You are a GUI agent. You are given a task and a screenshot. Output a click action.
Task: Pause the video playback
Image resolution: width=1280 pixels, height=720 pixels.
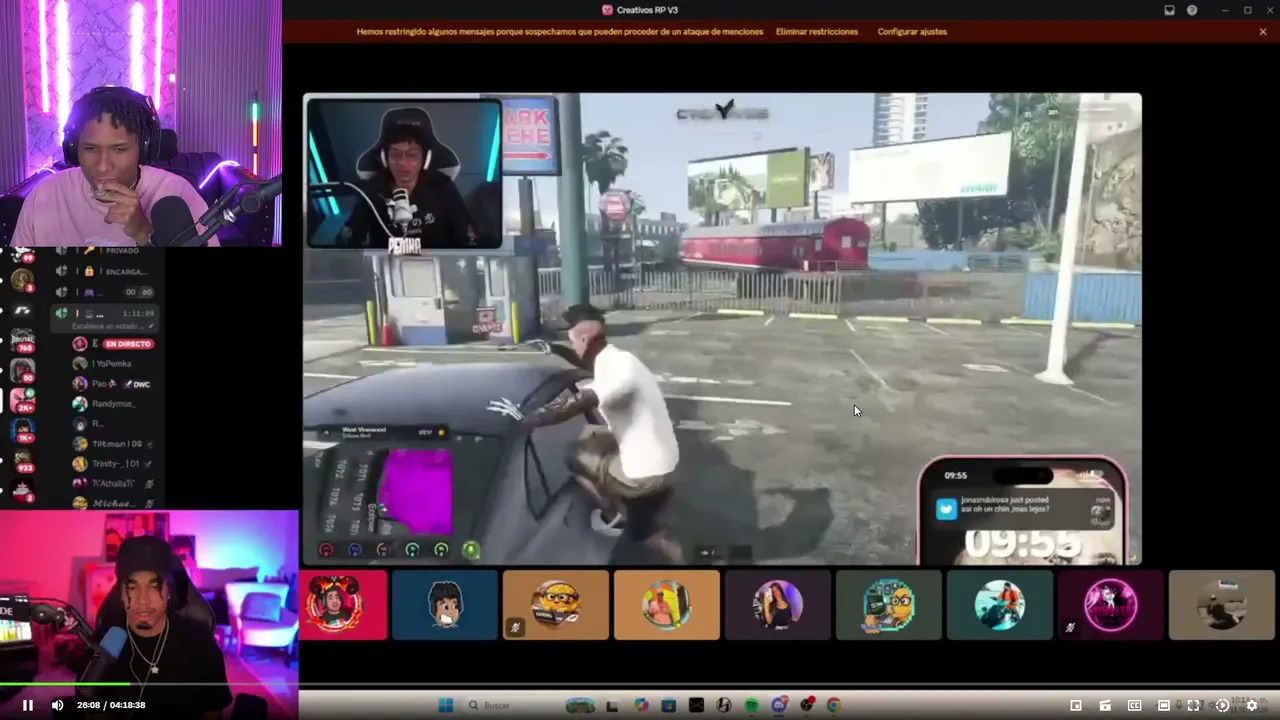(x=28, y=705)
